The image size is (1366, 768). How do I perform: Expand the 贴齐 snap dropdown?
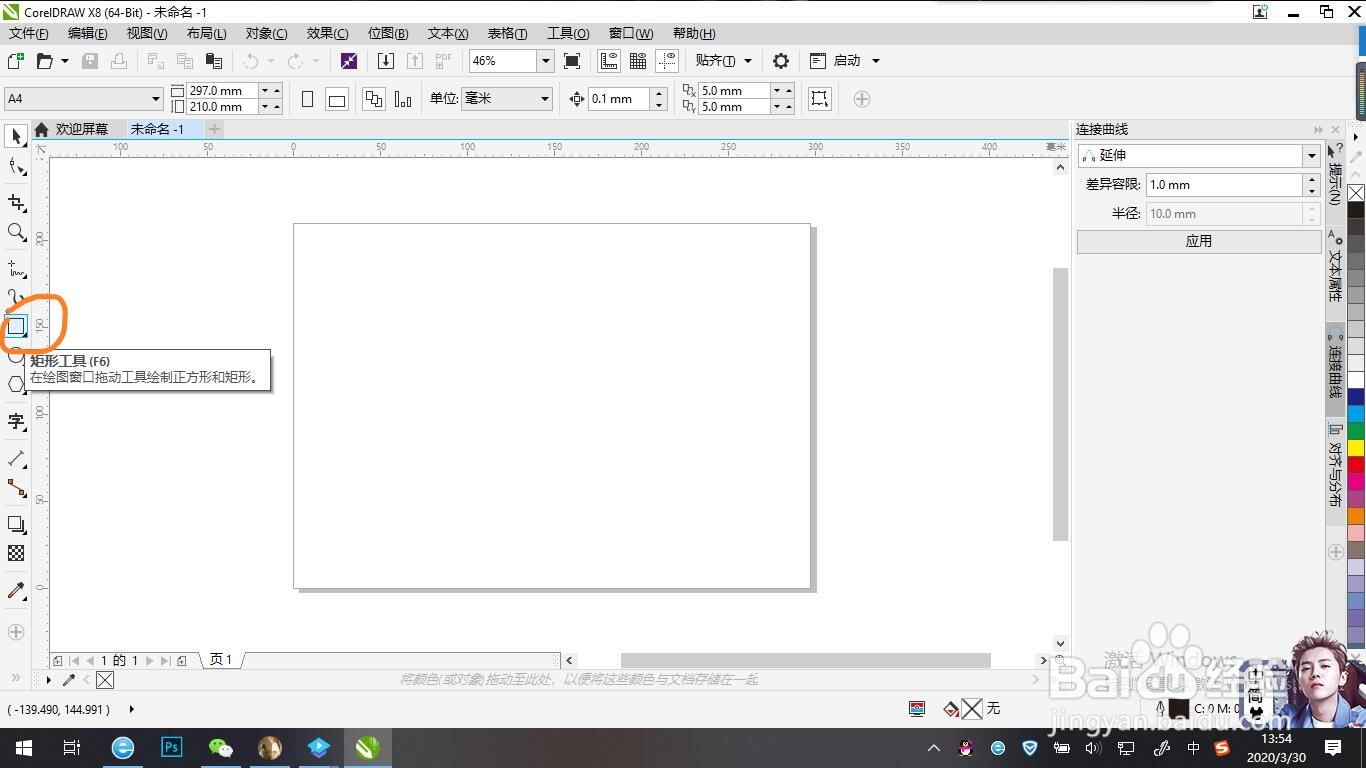coord(748,61)
